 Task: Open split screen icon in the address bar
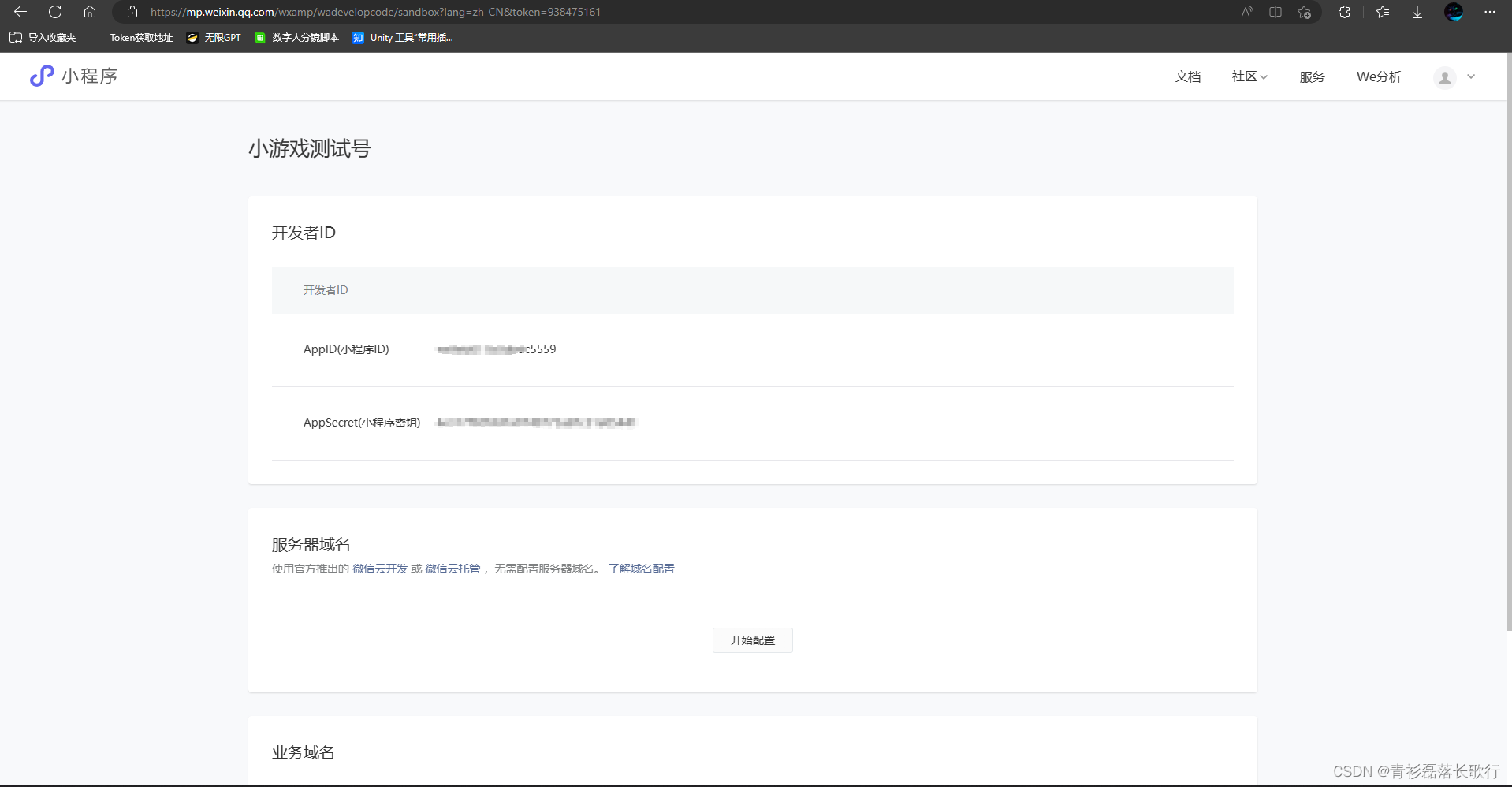coord(1276,12)
